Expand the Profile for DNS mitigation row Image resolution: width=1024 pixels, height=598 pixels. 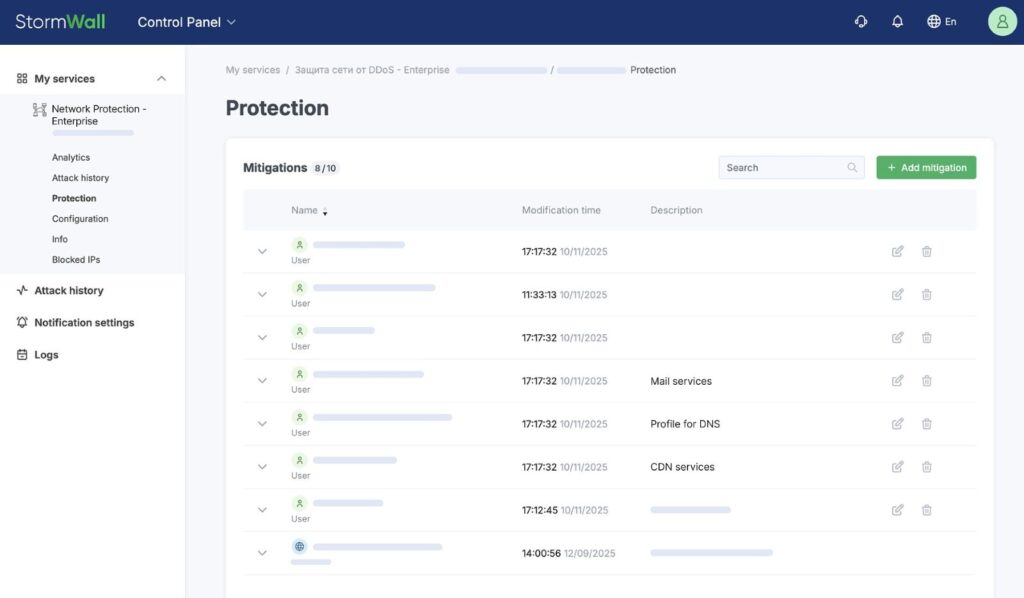pos(262,423)
